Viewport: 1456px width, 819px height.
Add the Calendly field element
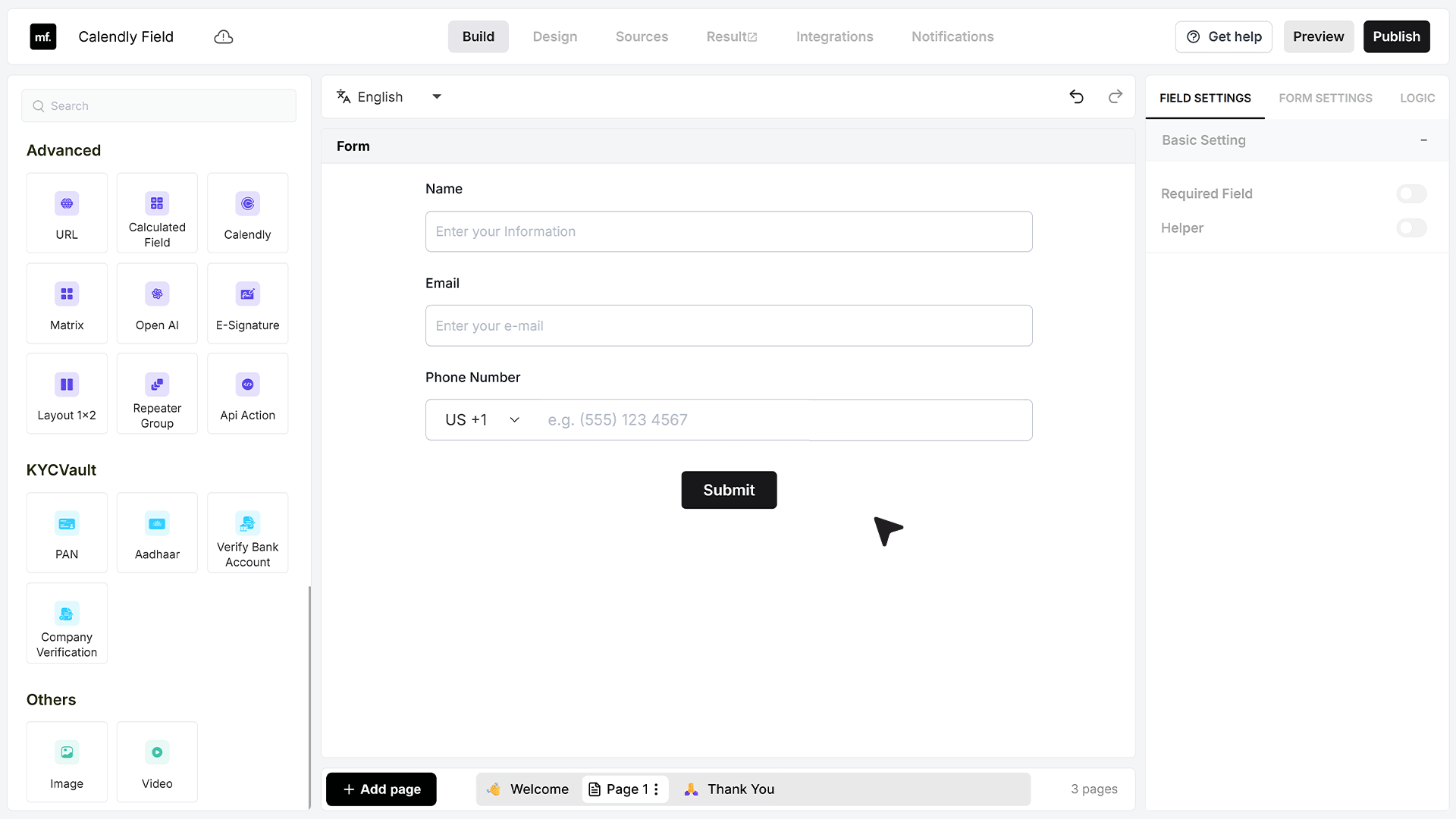pos(247,213)
